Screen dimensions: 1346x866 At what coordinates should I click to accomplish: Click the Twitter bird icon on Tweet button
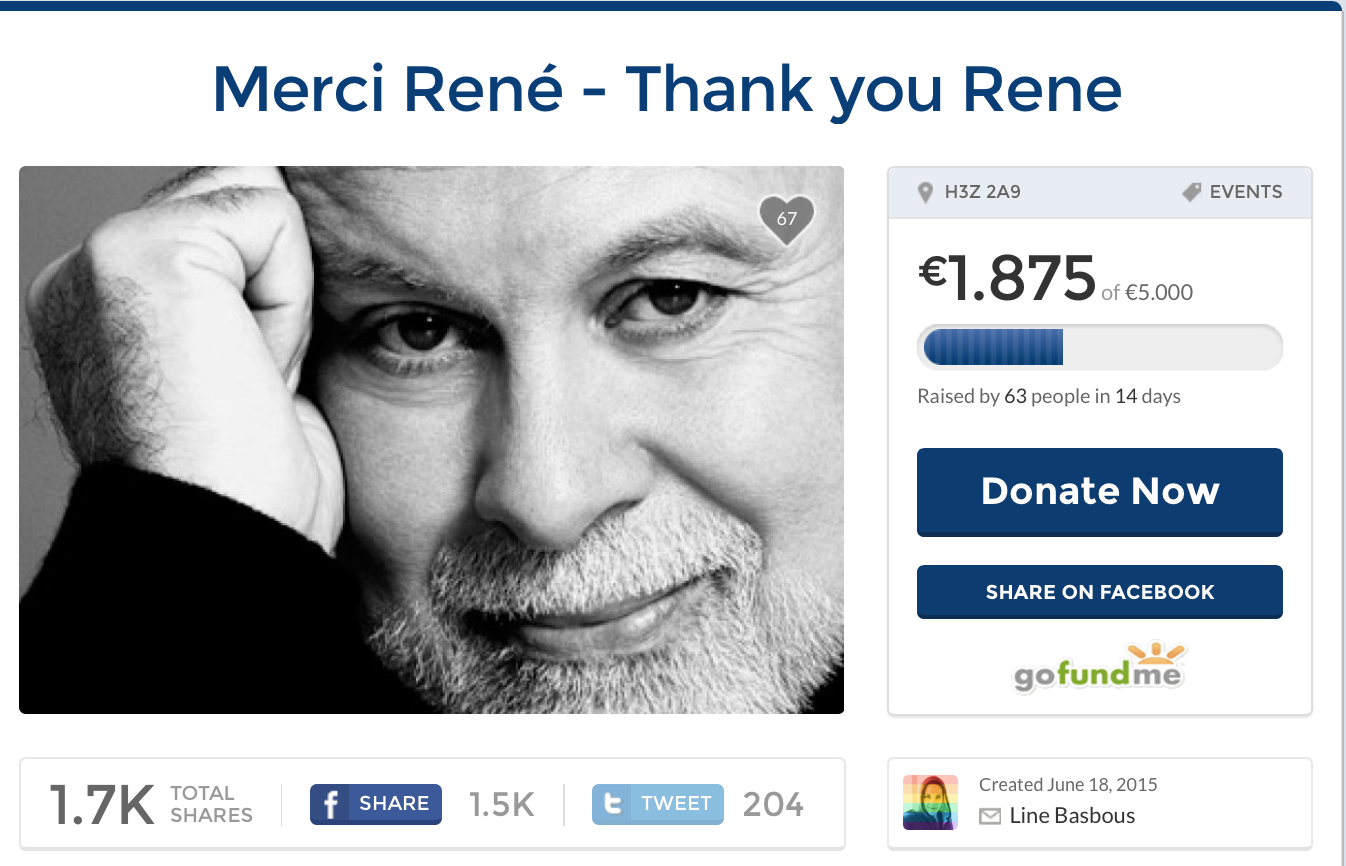[612, 804]
